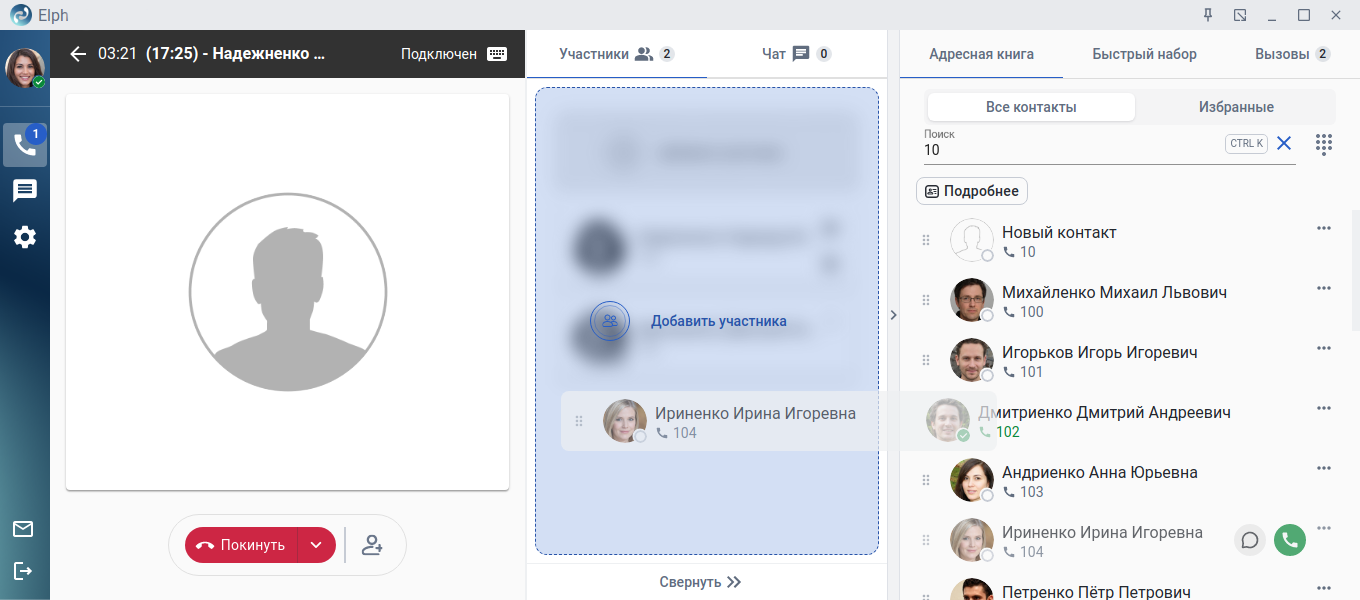Click the compact mode icon in title bar
The width and height of the screenshot is (1360, 600).
pos(1240,15)
